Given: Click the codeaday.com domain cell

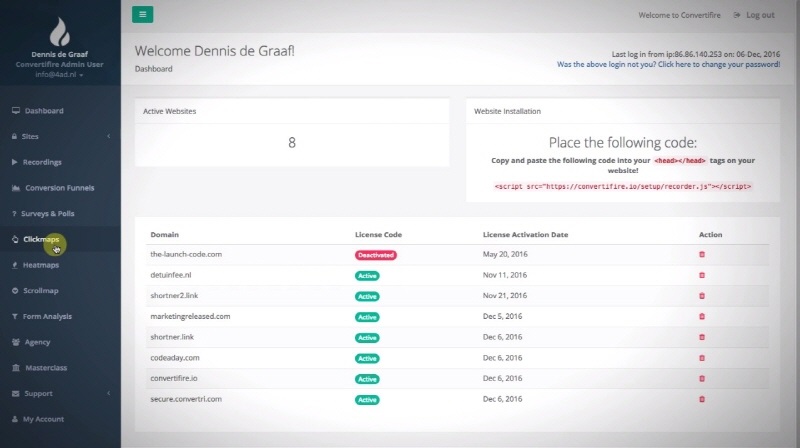Looking at the screenshot, I should coord(175,358).
